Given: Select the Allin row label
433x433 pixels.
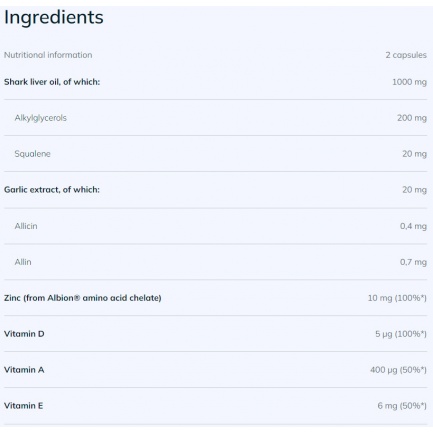Looking at the screenshot, I should pos(23,262).
